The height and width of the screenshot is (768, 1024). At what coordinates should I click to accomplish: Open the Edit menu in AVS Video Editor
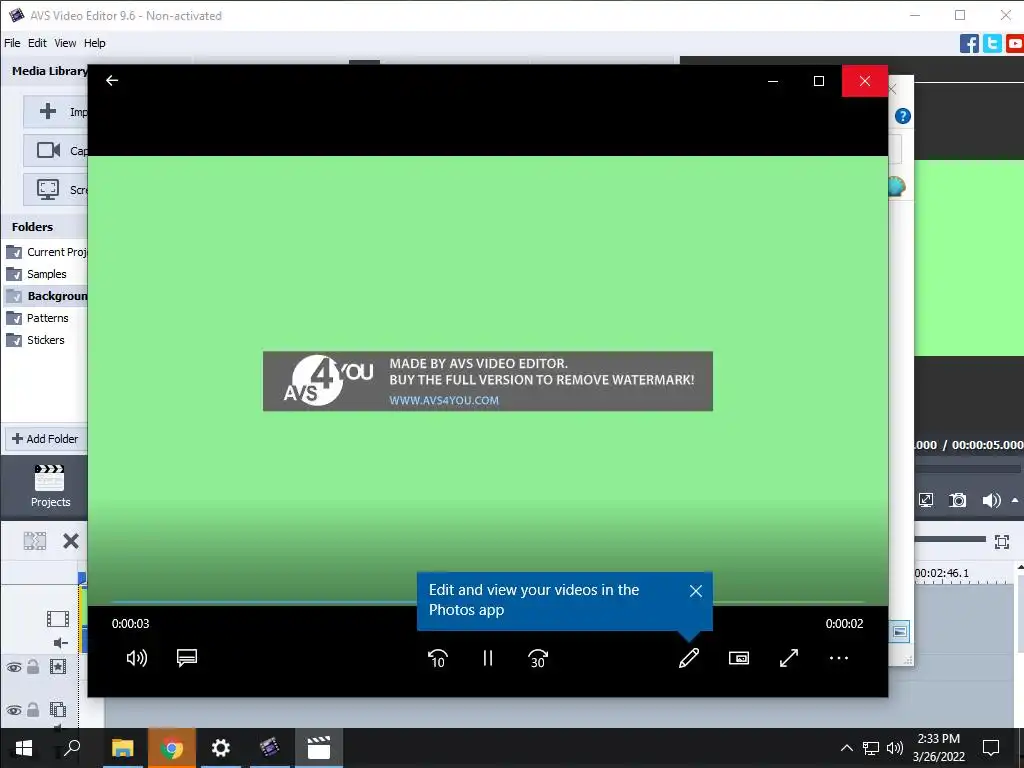click(37, 43)
